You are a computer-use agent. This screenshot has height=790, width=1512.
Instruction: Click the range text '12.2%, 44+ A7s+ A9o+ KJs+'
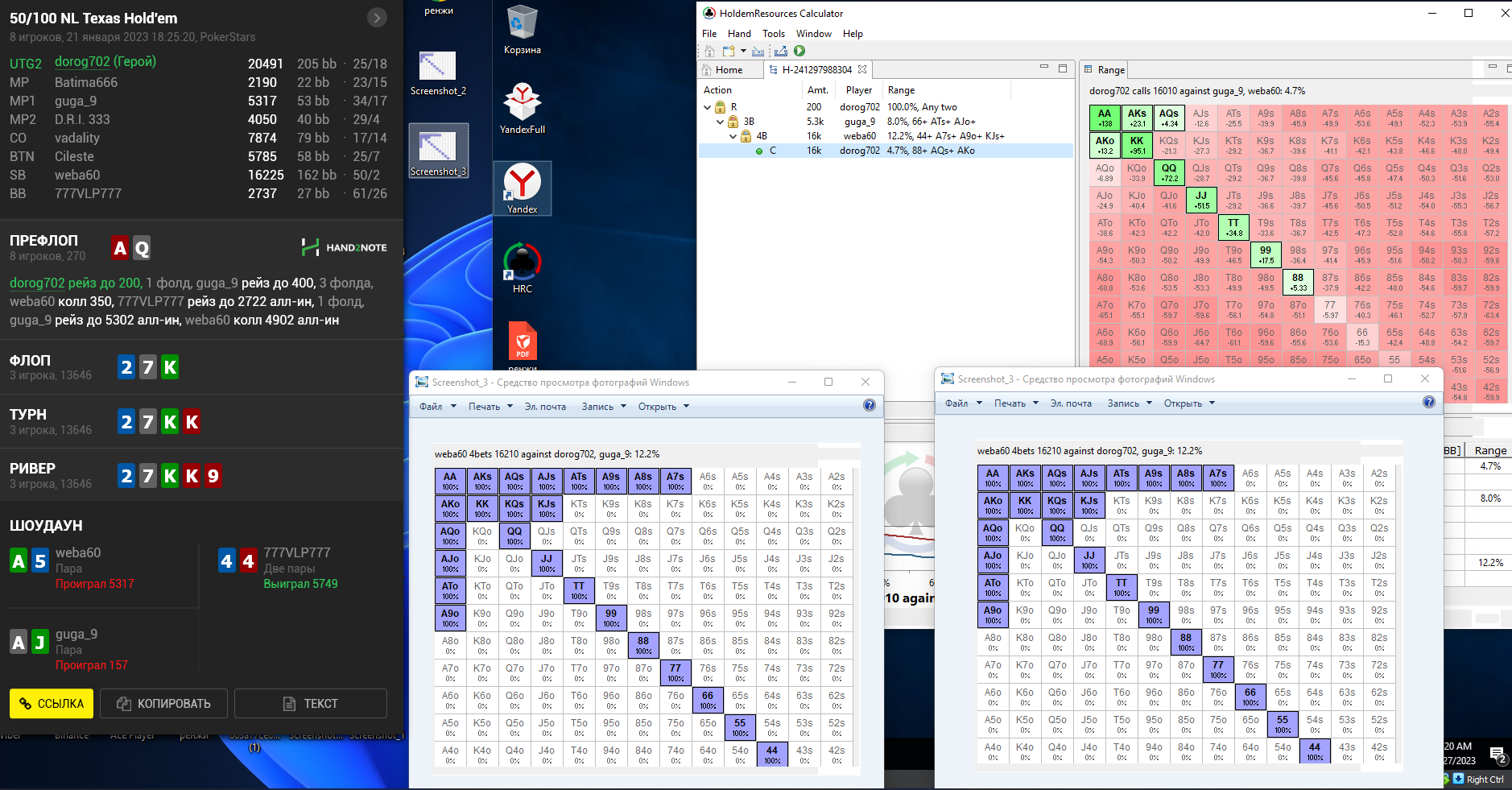click(x=946, y=136)
